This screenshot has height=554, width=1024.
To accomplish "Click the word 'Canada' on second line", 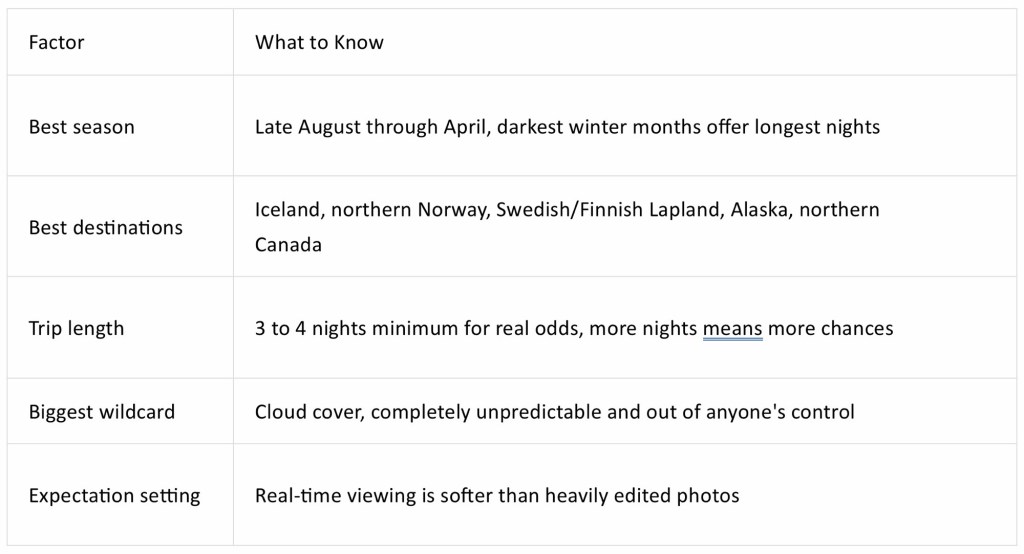I will click(x=288, y=245).
